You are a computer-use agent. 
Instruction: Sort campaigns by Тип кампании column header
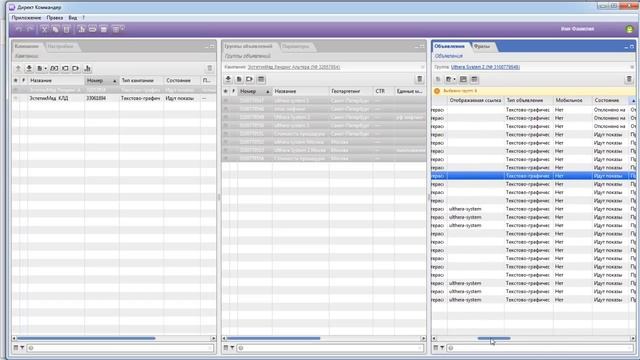(x=141, y=80)
